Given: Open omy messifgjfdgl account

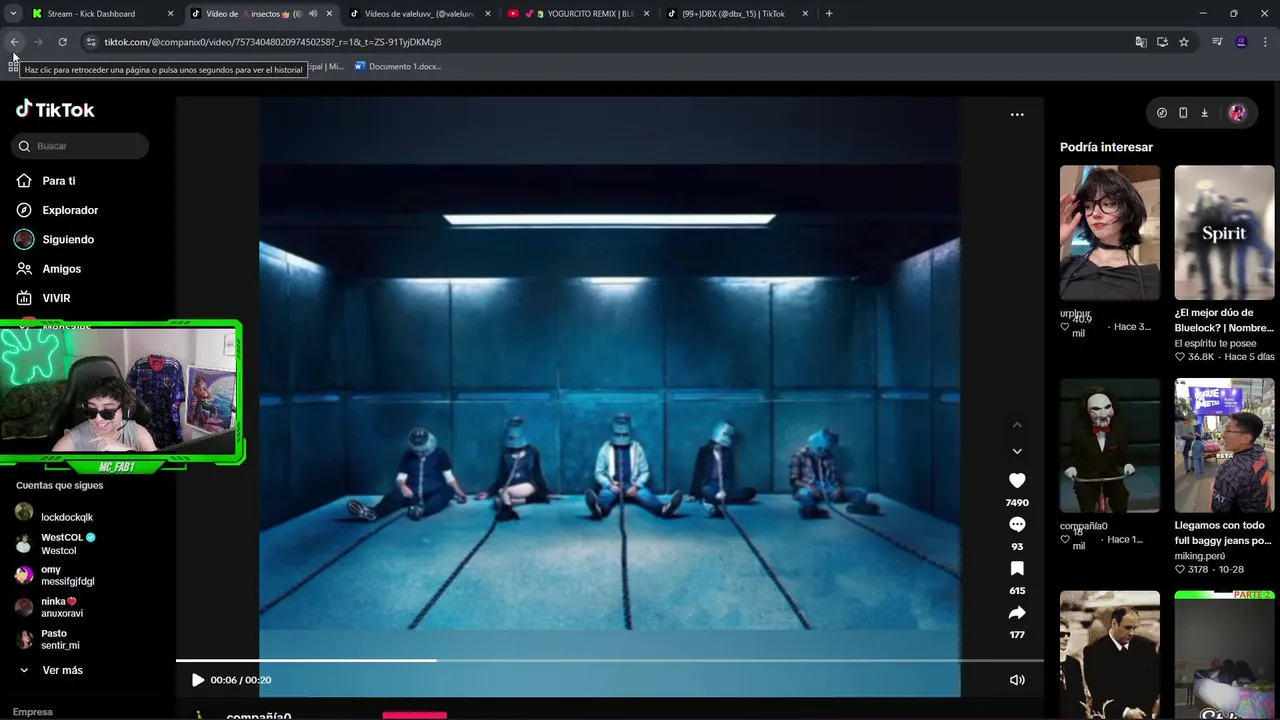Looking at the screenshot, I should pyautogui.click(x=55, y=575).
